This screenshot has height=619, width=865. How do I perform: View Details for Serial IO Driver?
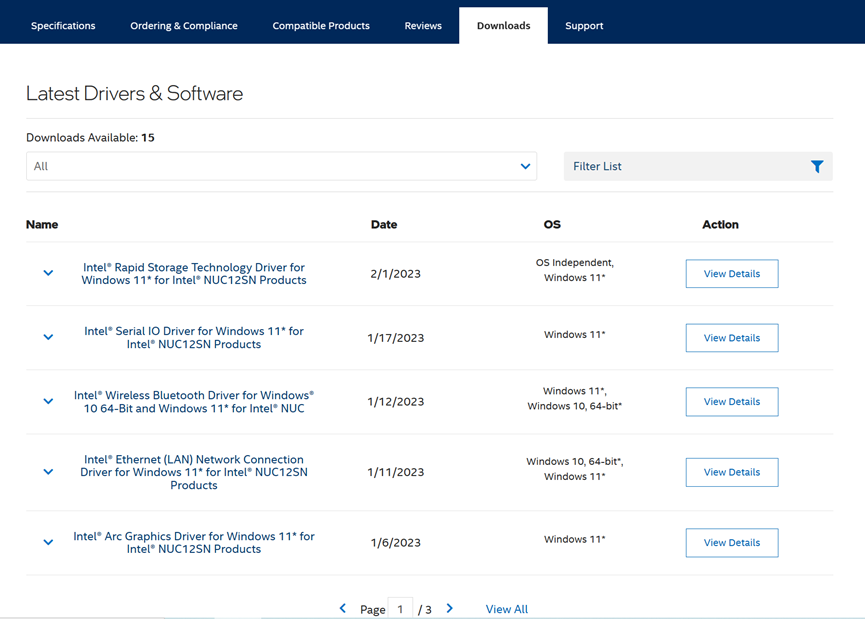pos(732,338)
